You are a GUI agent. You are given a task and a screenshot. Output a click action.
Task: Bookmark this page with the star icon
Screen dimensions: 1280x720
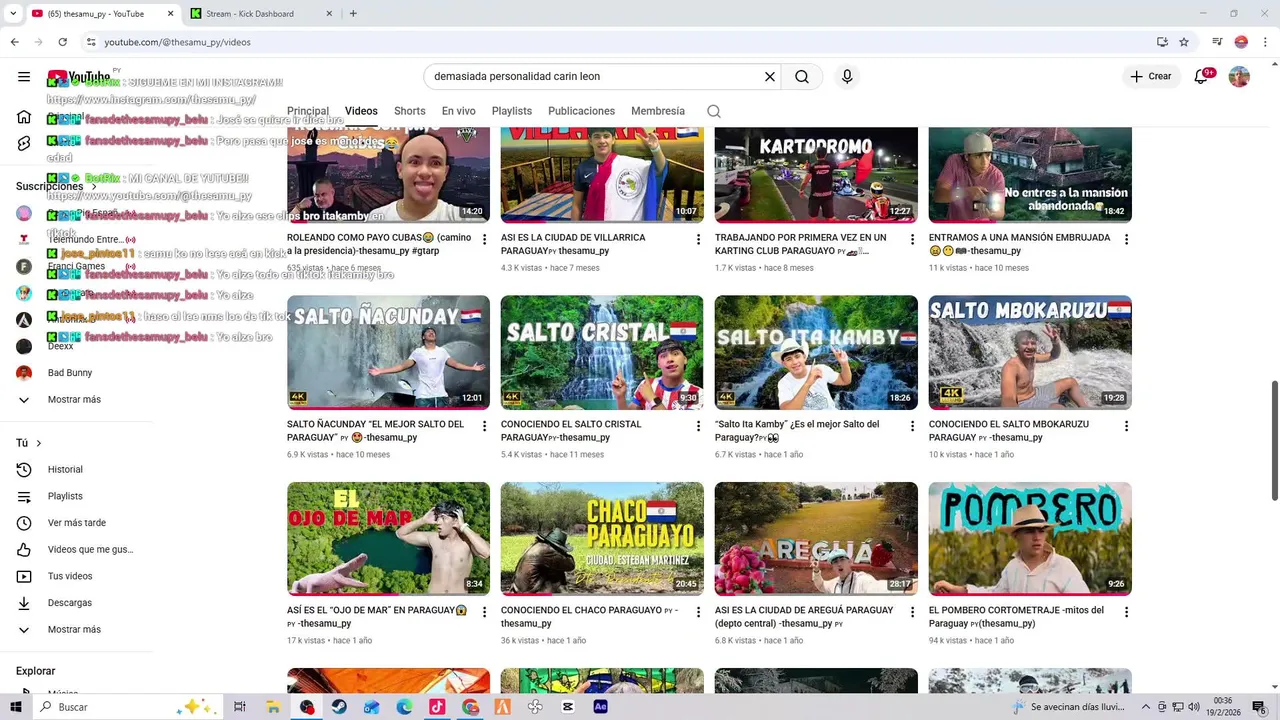[x=1184, y=42]
